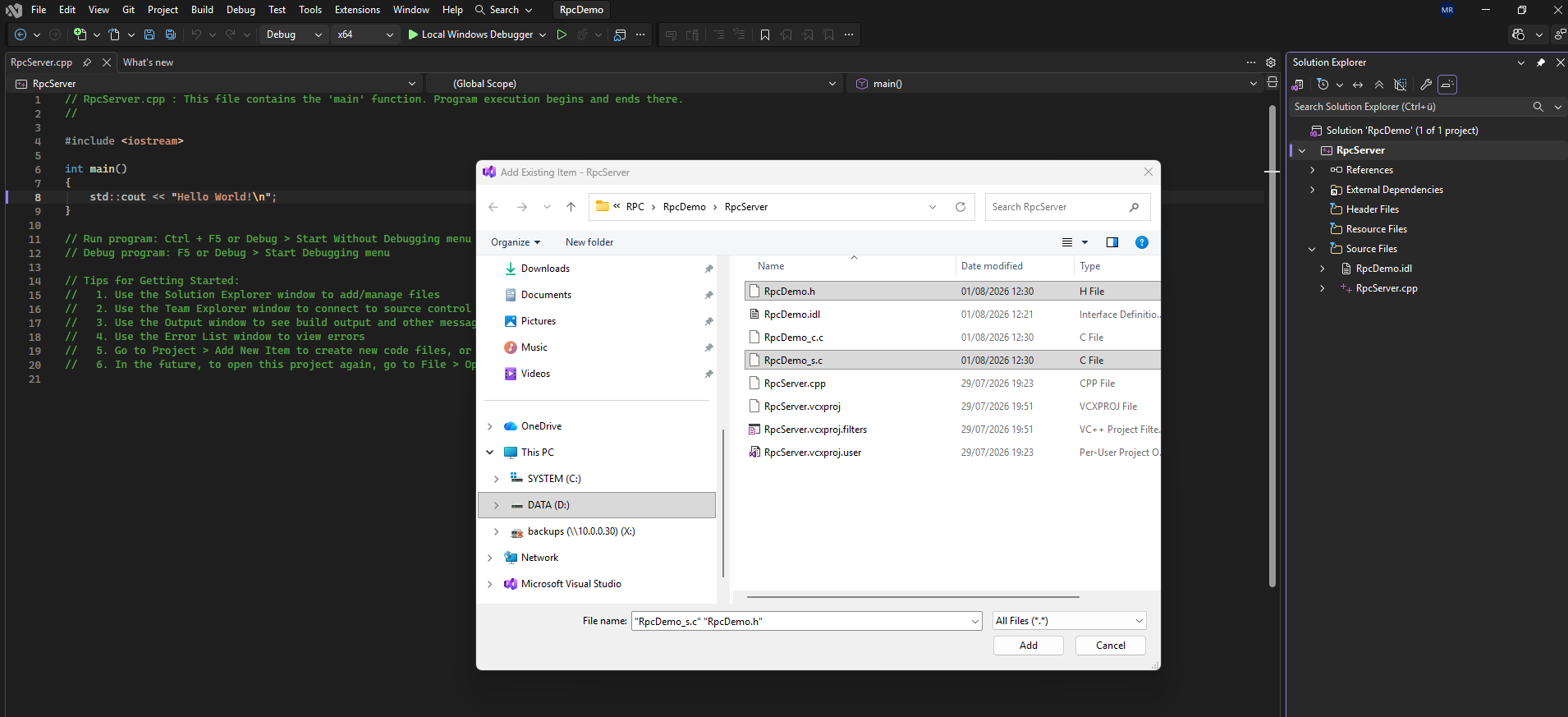This screenshot has width=1568, height=717.
Task: Switch to the What's new tab
Action: [148, 62]
